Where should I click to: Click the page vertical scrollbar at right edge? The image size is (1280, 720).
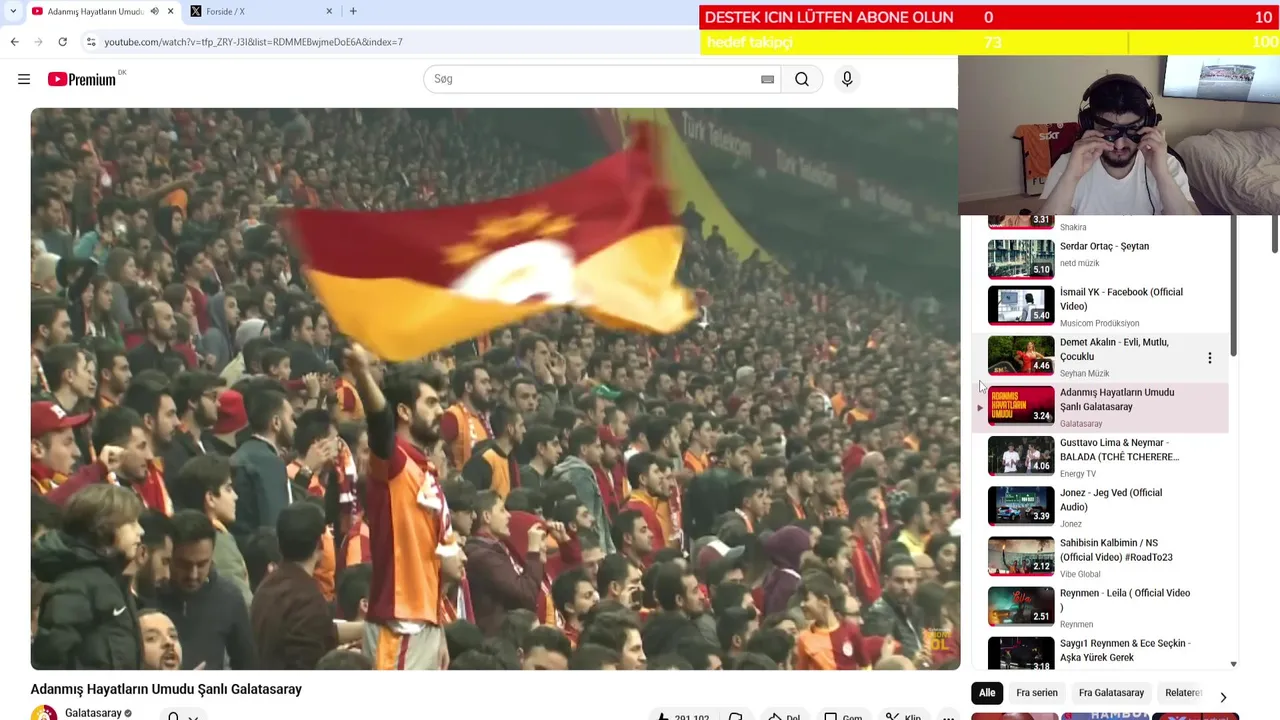1275,233
